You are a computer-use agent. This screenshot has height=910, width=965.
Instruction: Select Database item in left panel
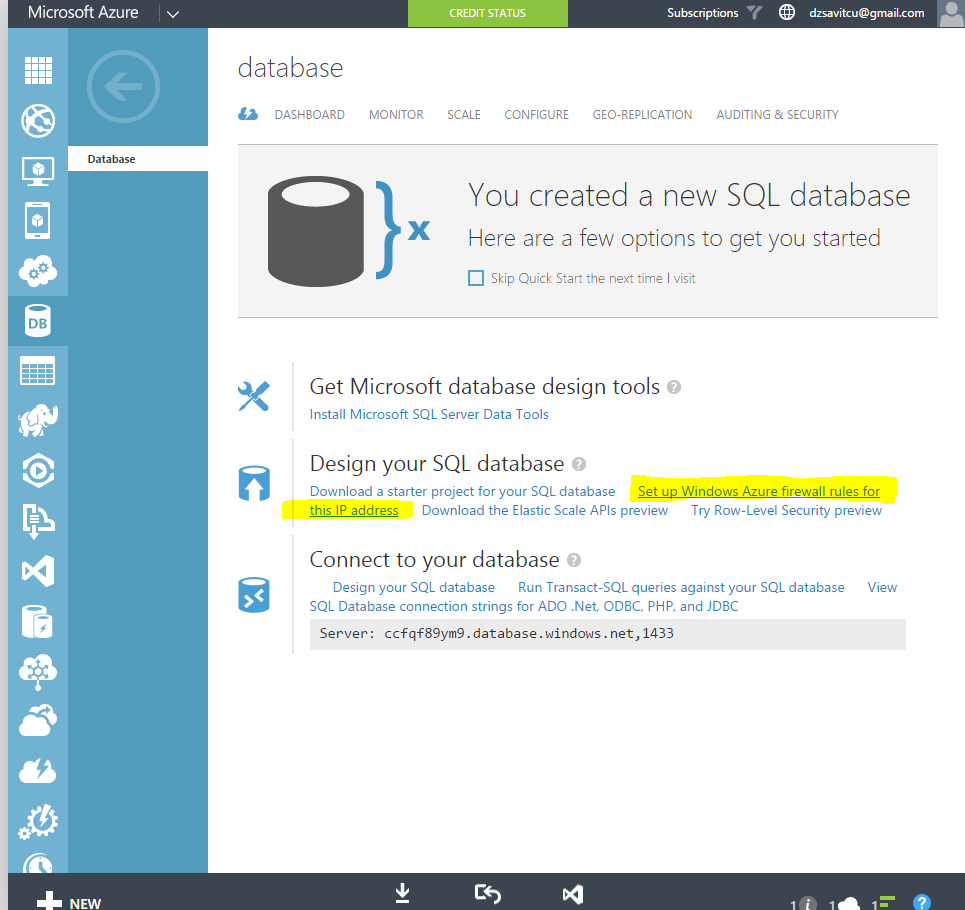[138, 159]
